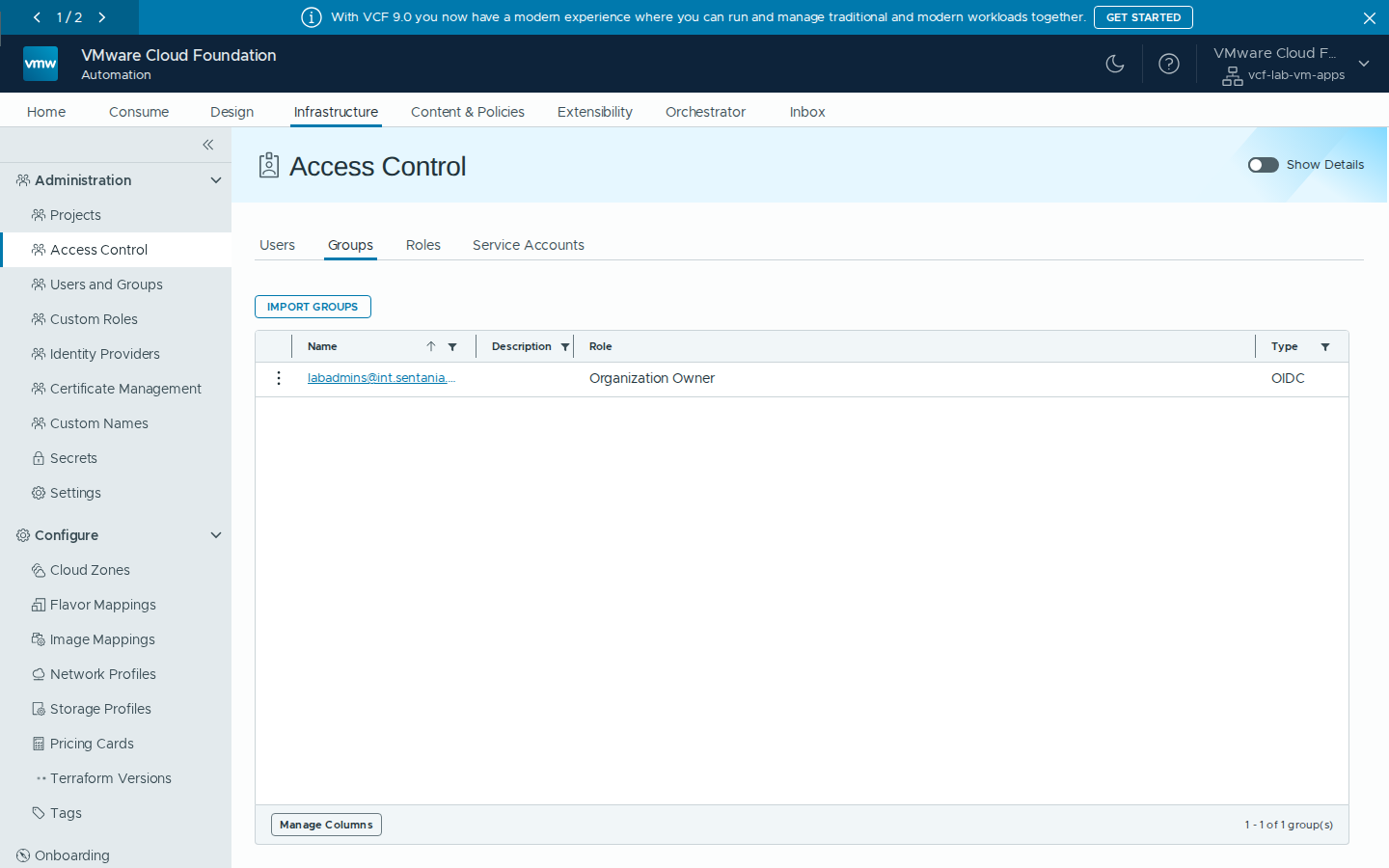1389x868 pixels.
Task: Toggle dark mode moon icon
Action: coord(1115,64)
